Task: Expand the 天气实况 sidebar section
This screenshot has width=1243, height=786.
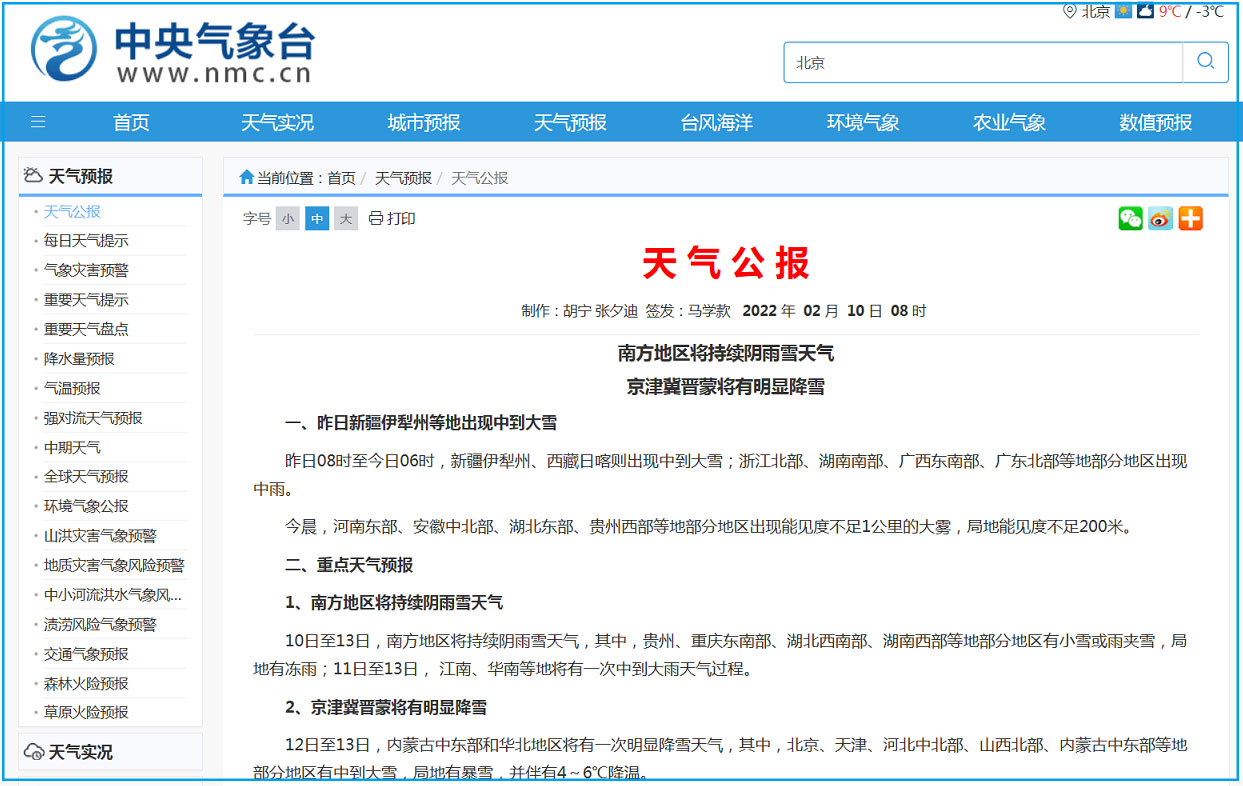Action: (x=80, y=752)
